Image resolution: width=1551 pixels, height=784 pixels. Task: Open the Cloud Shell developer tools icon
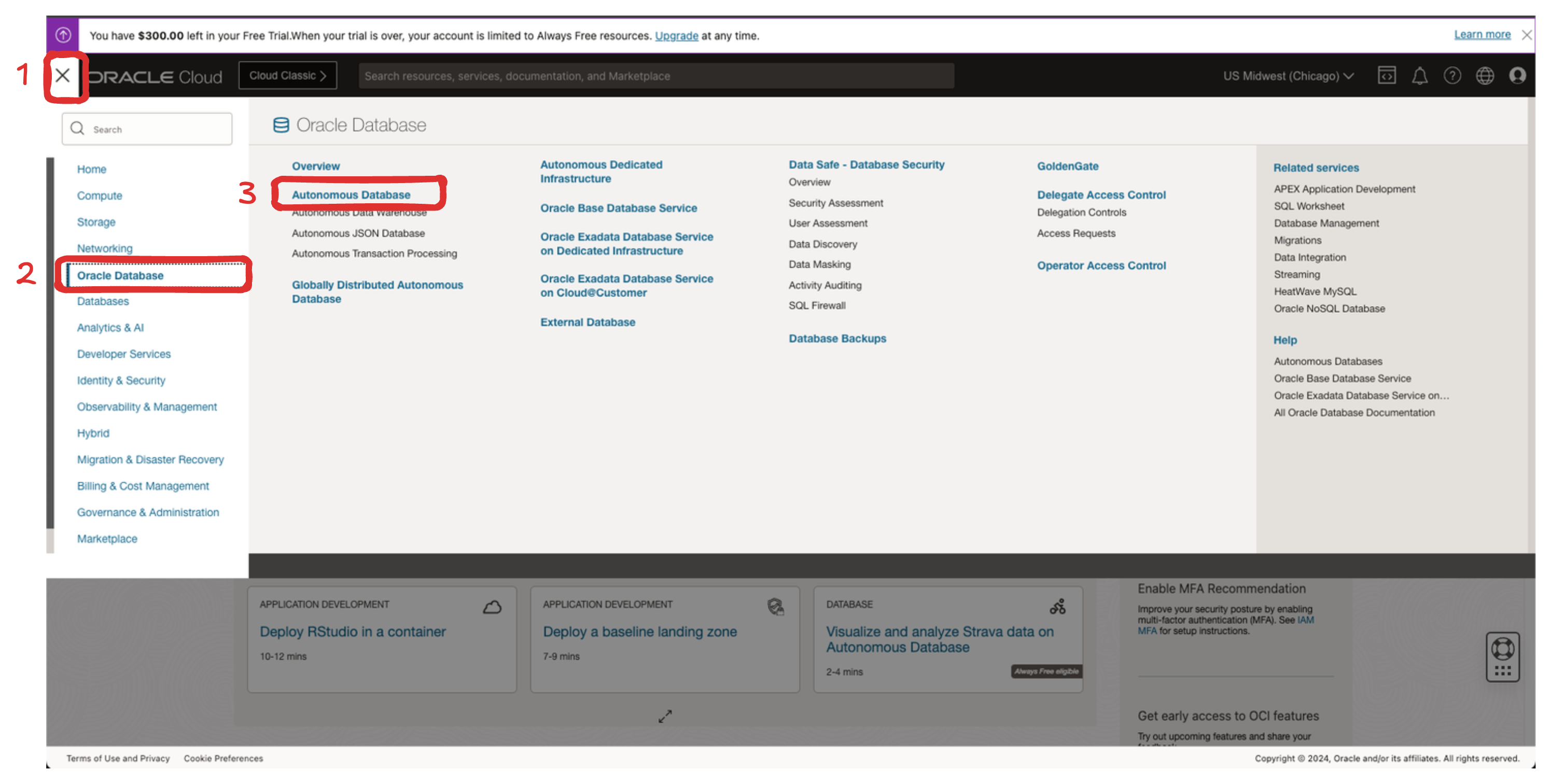[1386, 76]
